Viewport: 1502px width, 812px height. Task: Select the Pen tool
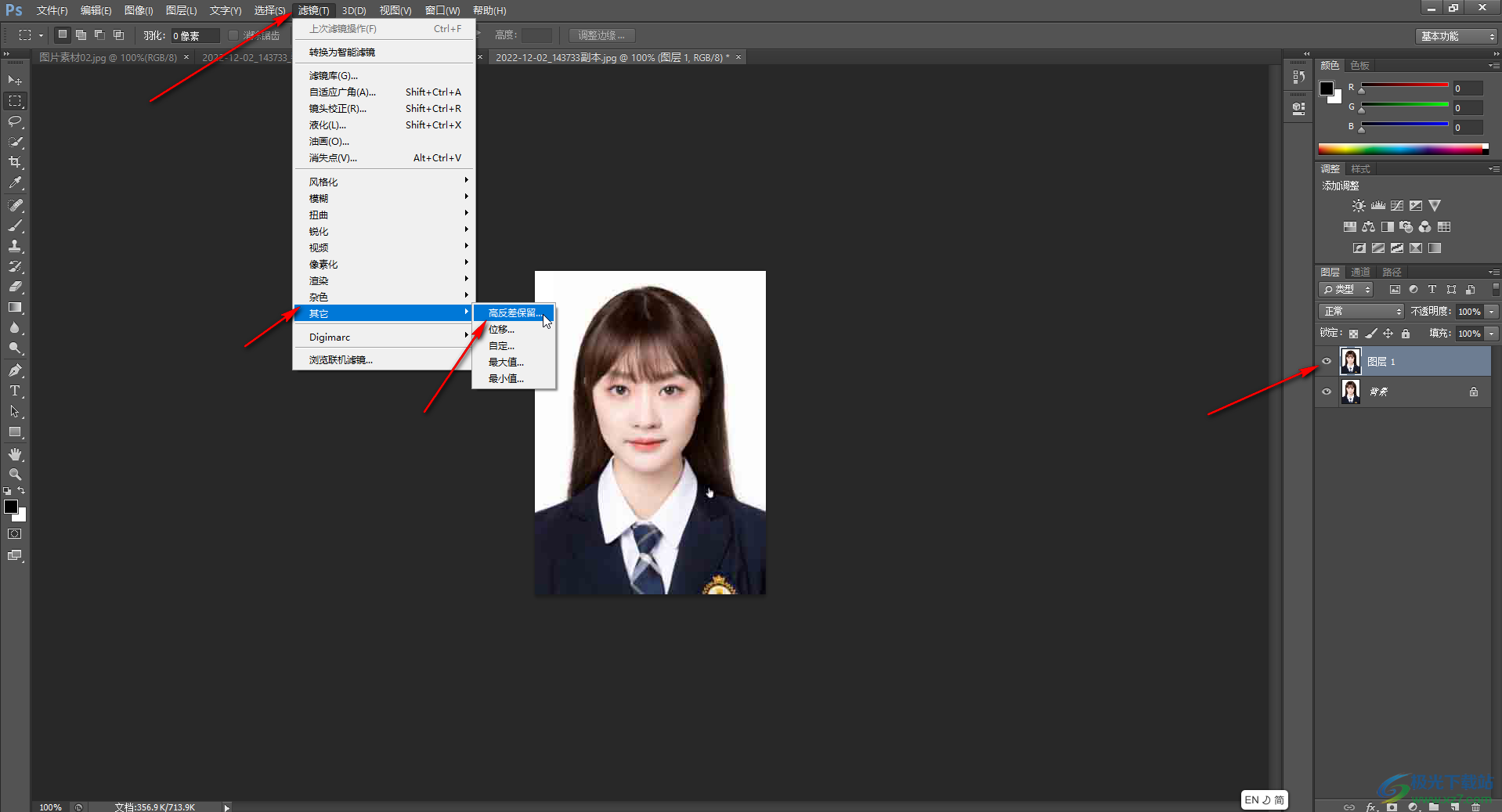tap(15, 370)
